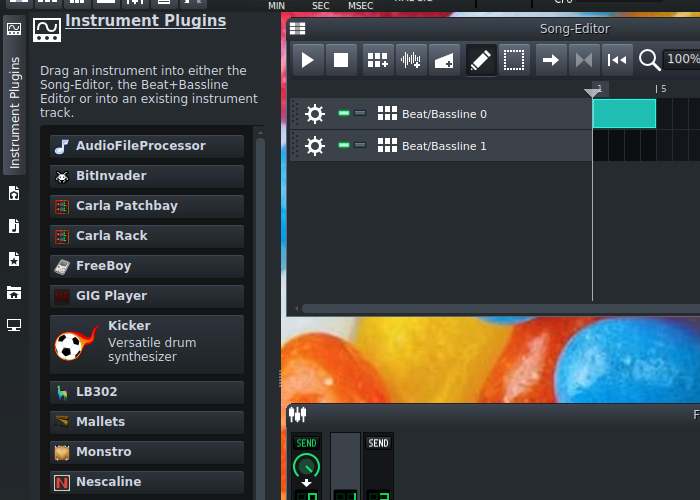Click the Carla Patchbay plugin icon
Image resolution: width=700 pixels, height=500 pixels.
coord(62,207)
